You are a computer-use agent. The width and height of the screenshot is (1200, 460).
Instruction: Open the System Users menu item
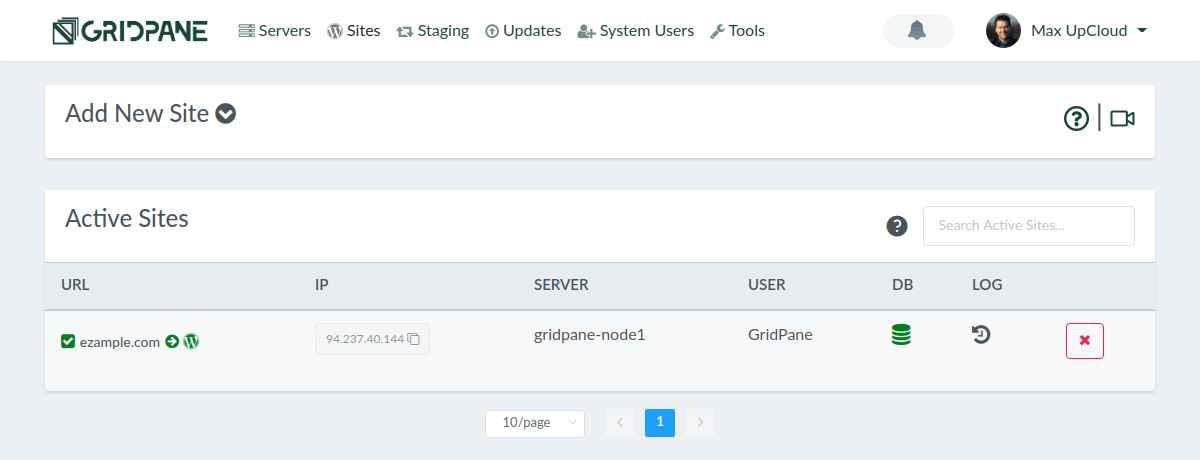[x=636, y=31]
